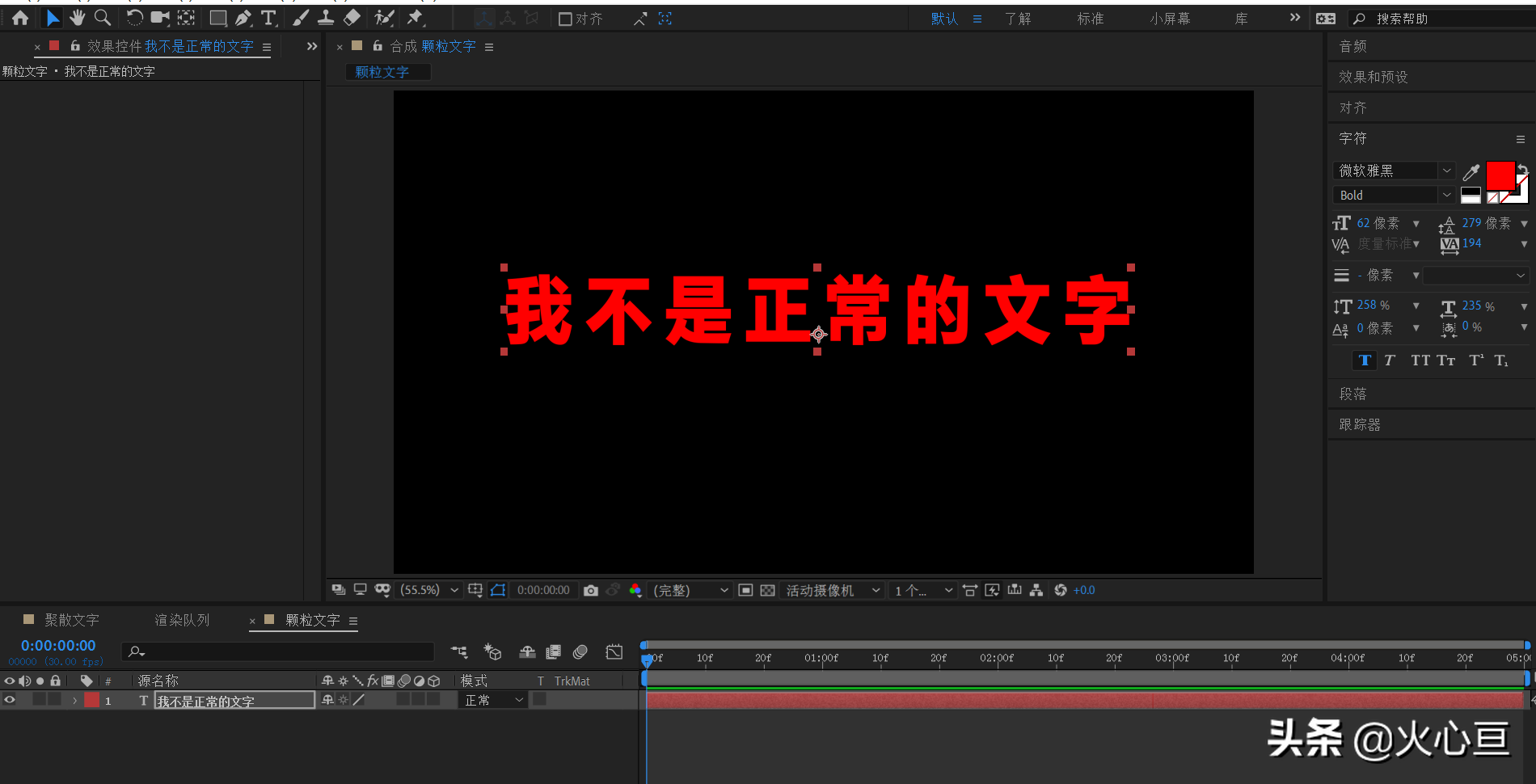Open the composition flowchart icon

pos(1036,591)
